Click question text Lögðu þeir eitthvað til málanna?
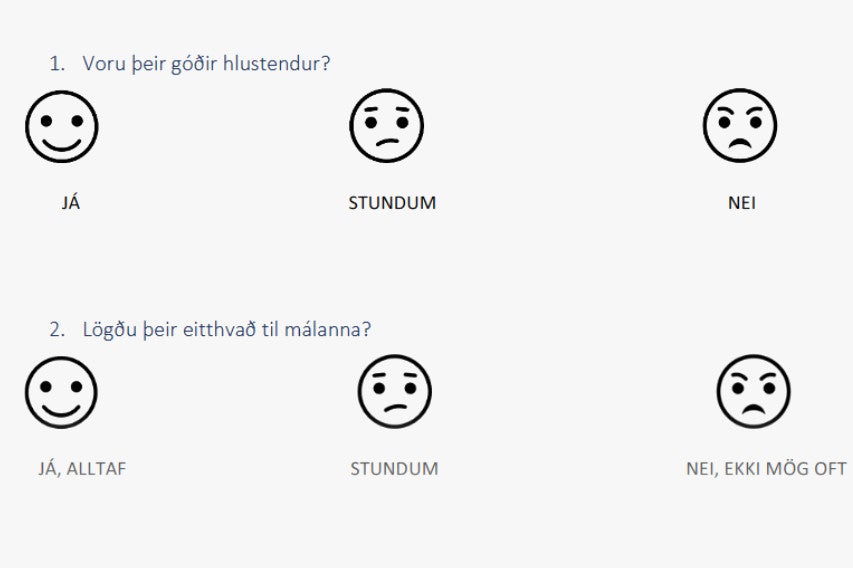 227,330
